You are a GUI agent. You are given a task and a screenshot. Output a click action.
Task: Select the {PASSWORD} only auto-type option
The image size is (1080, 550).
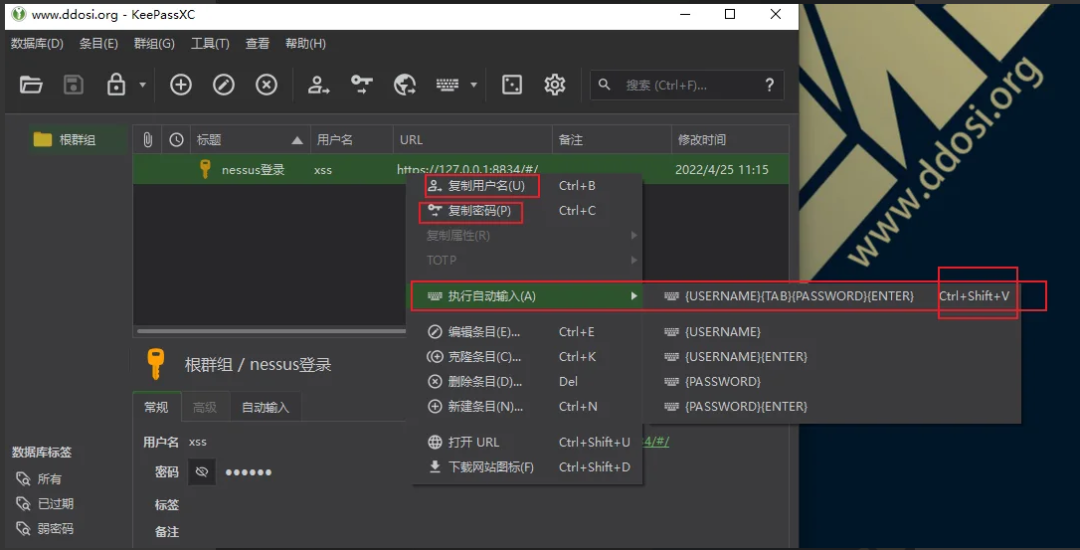tap(833, 381)
